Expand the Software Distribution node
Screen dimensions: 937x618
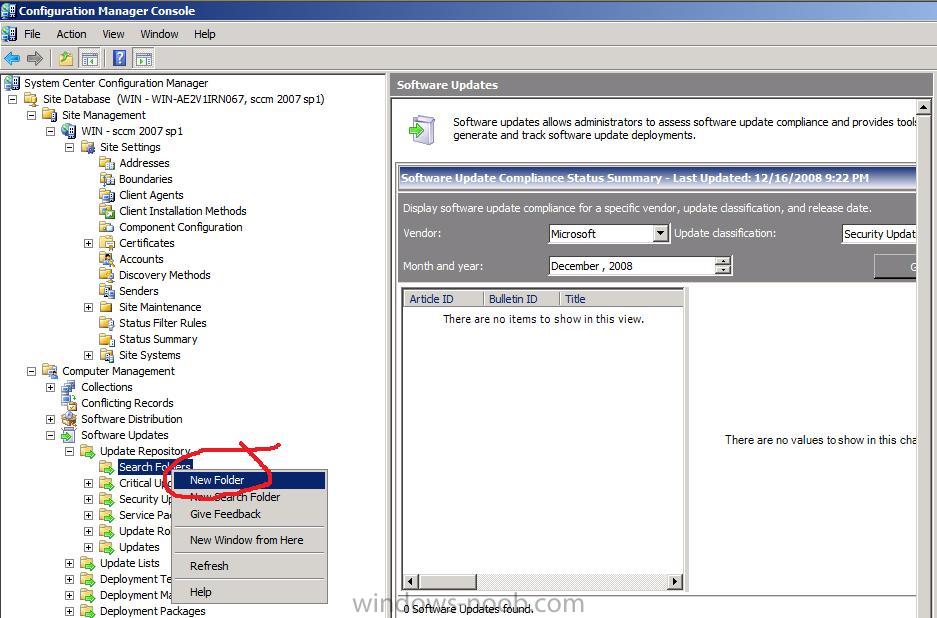[x=51, y=419]
